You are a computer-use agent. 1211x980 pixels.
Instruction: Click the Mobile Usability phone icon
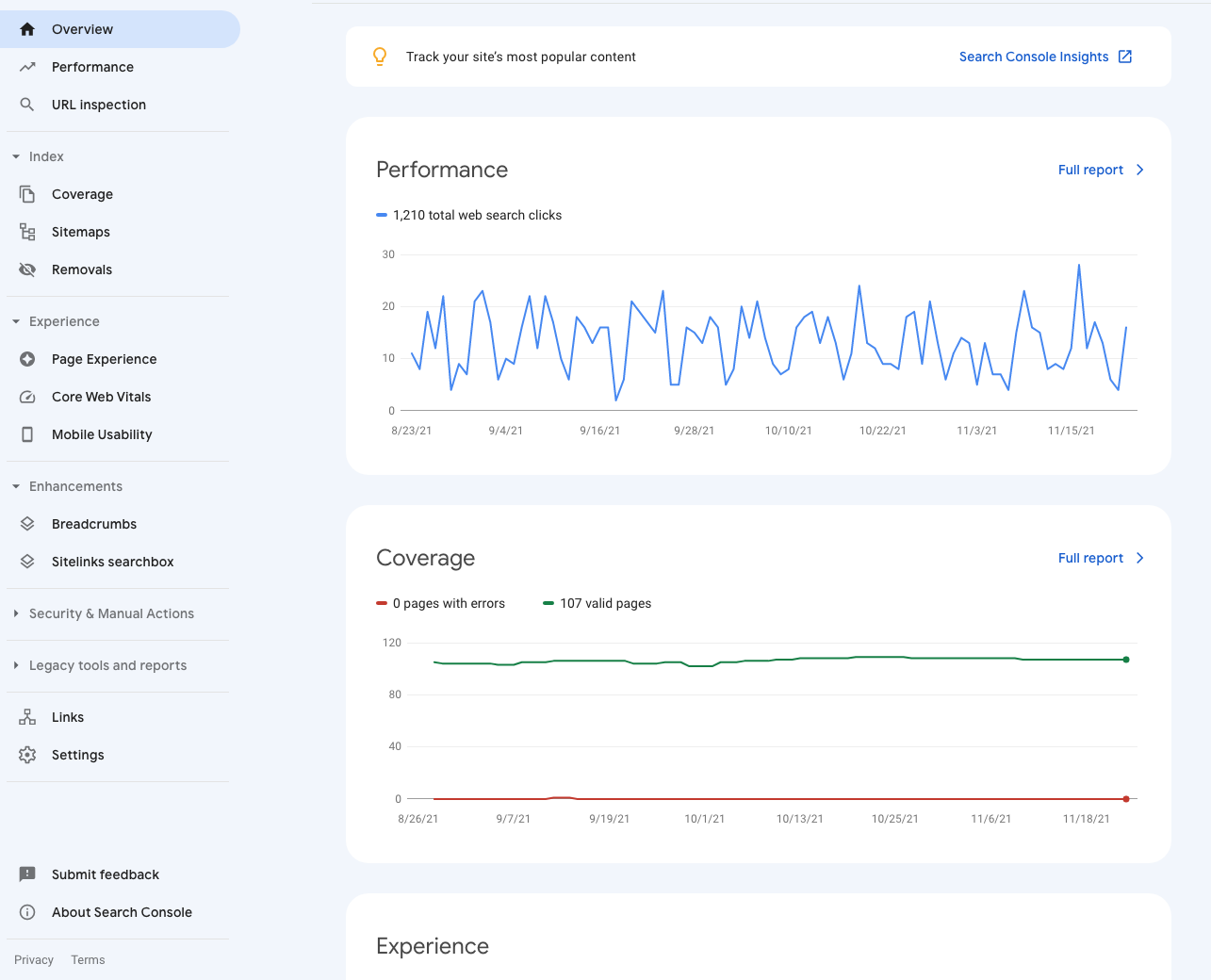[27, 434]
